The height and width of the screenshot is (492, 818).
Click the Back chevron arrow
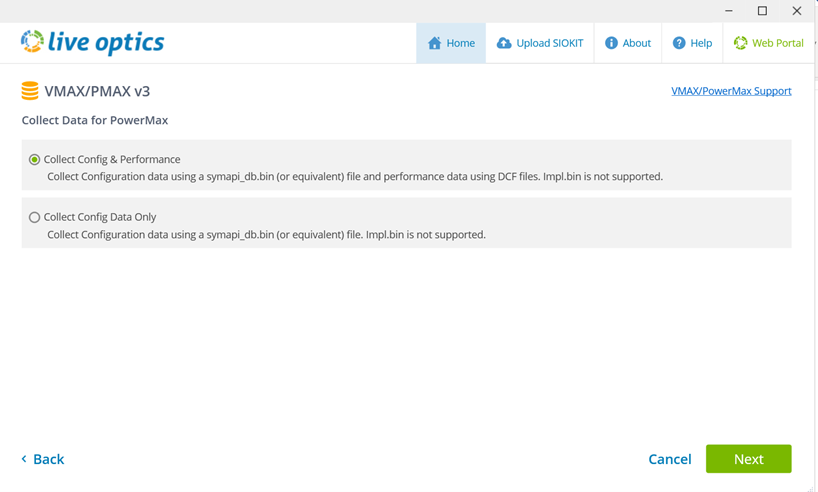tap(24, 459)
